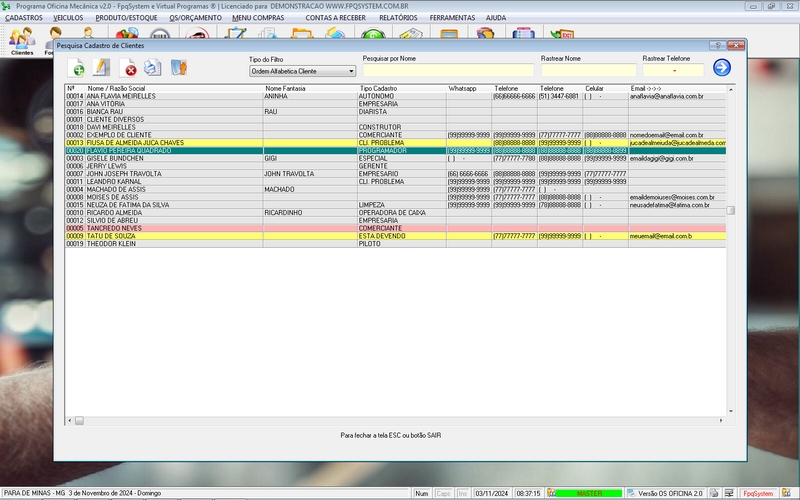Exit search dialog via door icon
Screen dimensions: 800x500
click(x=179, y=67)
